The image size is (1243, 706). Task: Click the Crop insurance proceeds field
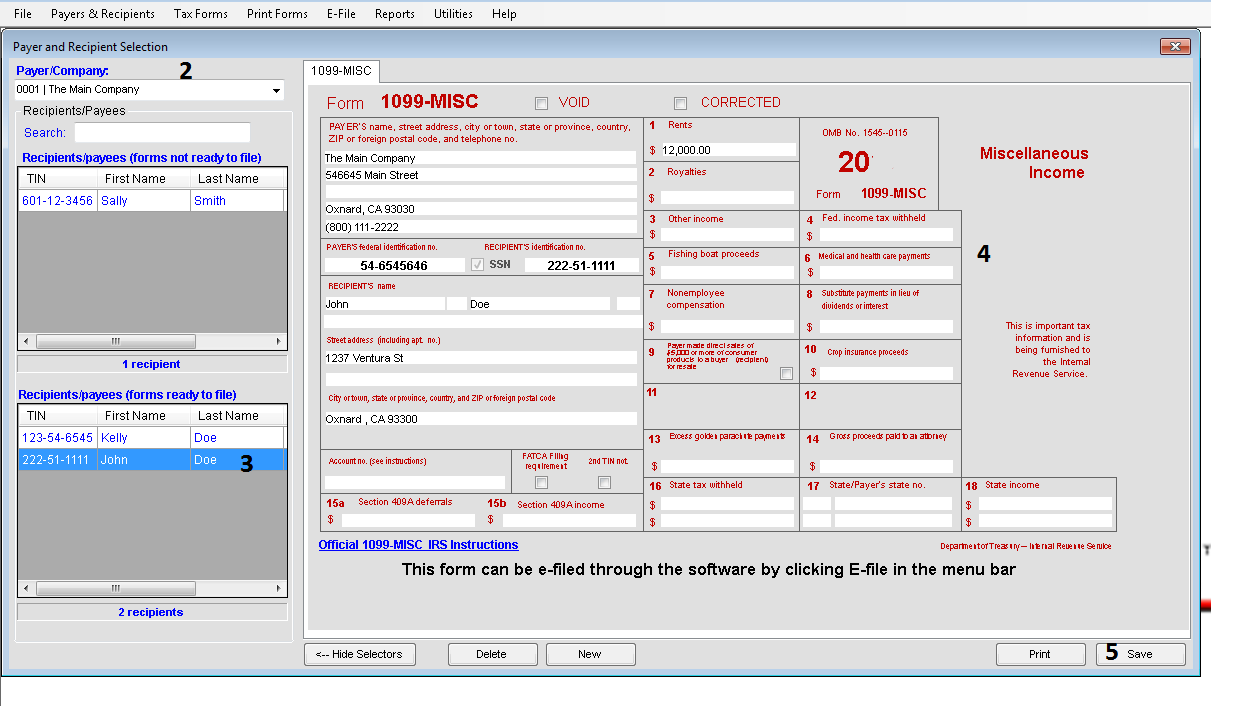click(886, 373)
